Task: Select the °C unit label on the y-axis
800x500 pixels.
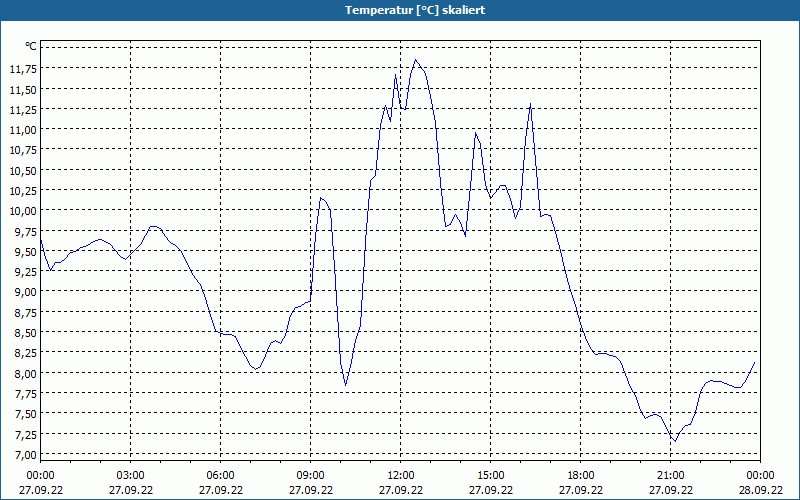Action: click(x=31, y=46)
